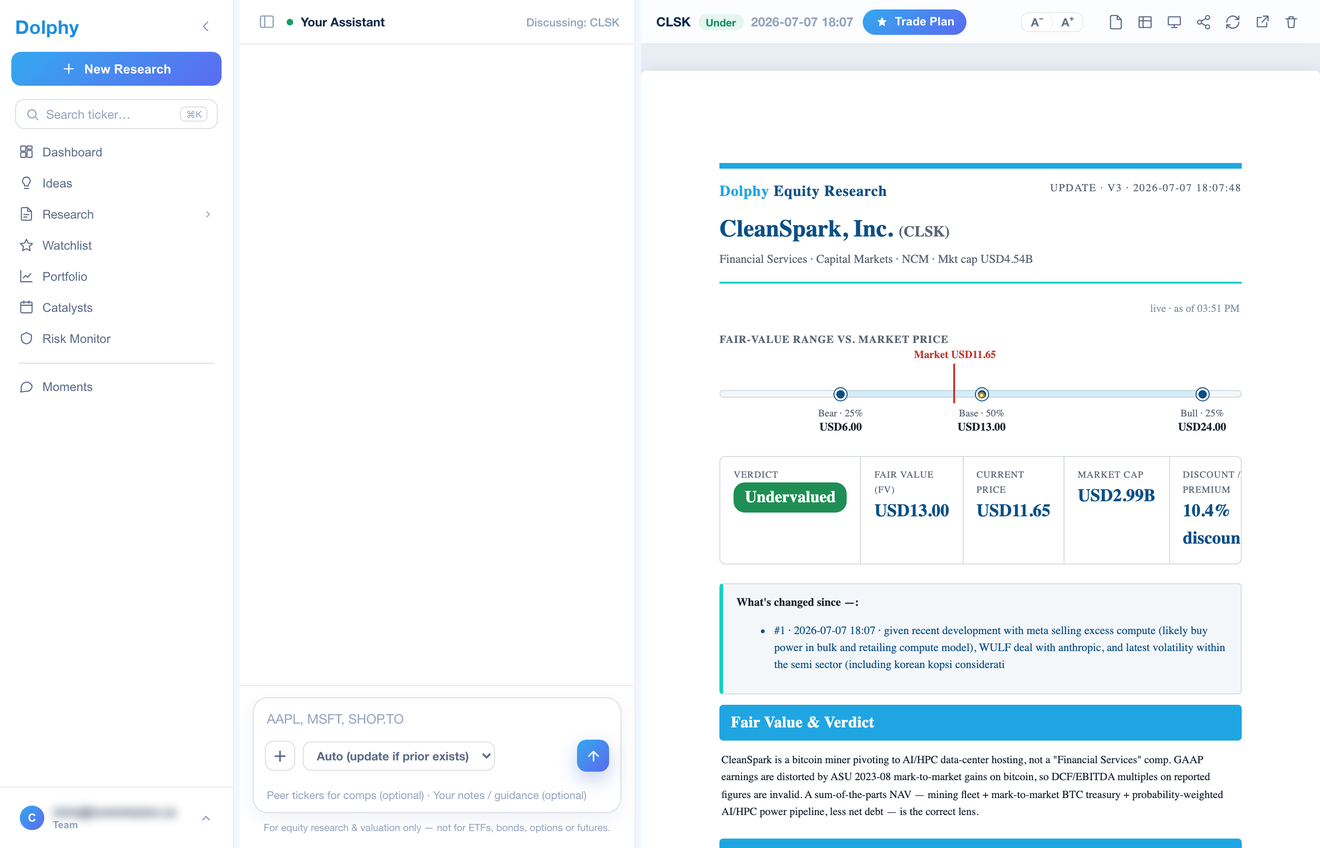Click the "What's changed since" heading
Screen dimensions: 1320x848
coord(797,602)
